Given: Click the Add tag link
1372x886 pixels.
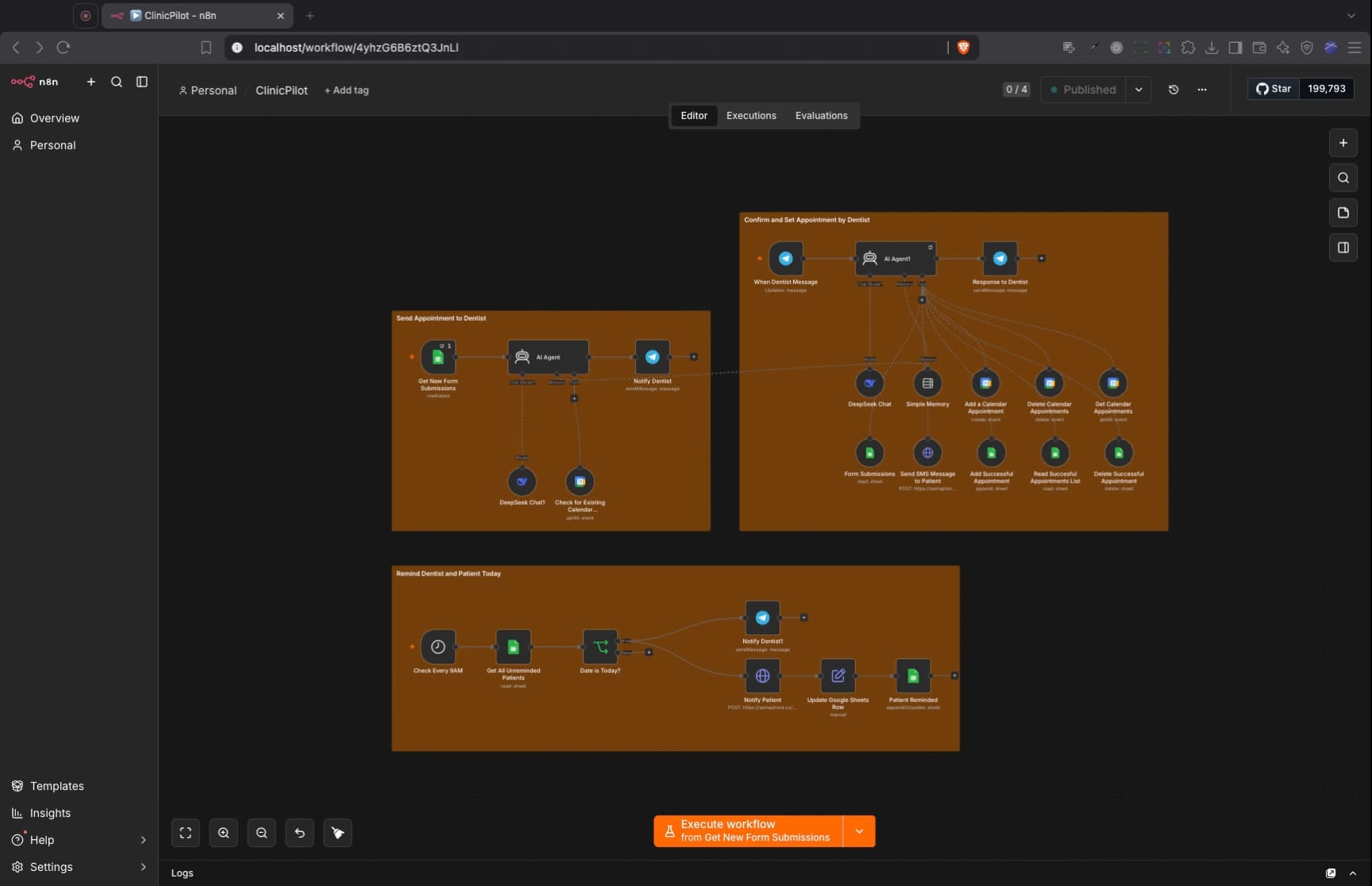Looking at the screenshot, I should click(x=347, y=91).
